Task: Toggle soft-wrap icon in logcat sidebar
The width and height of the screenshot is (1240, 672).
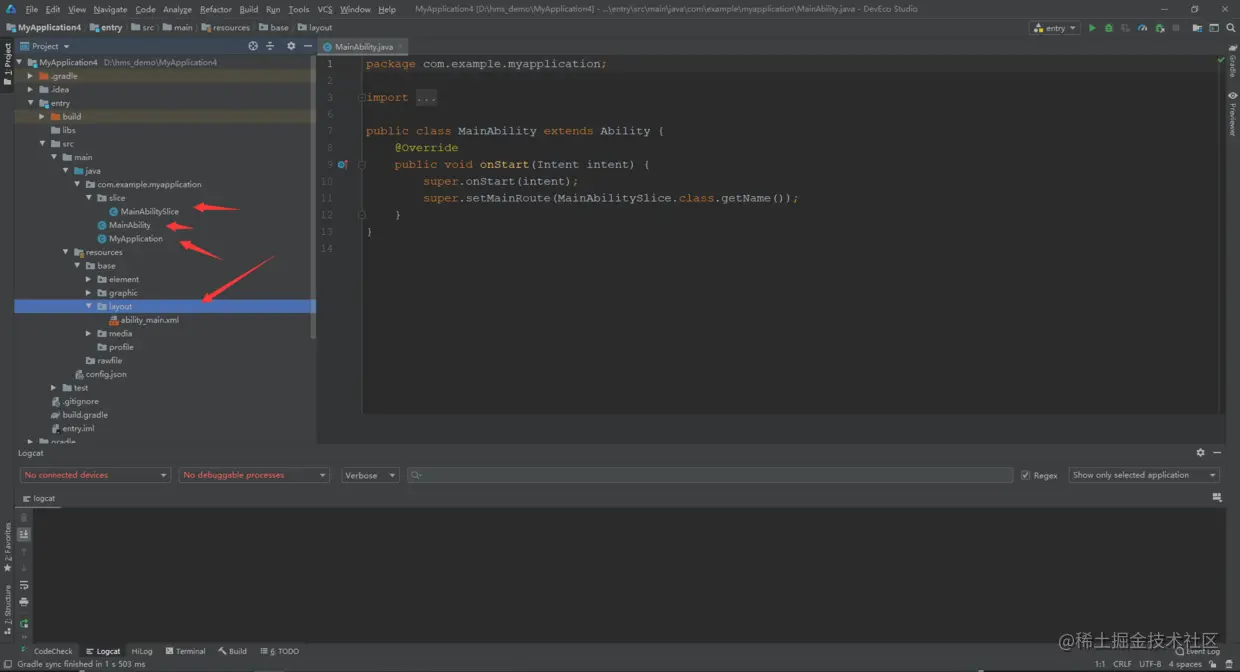Action: (x=24, y=585)
